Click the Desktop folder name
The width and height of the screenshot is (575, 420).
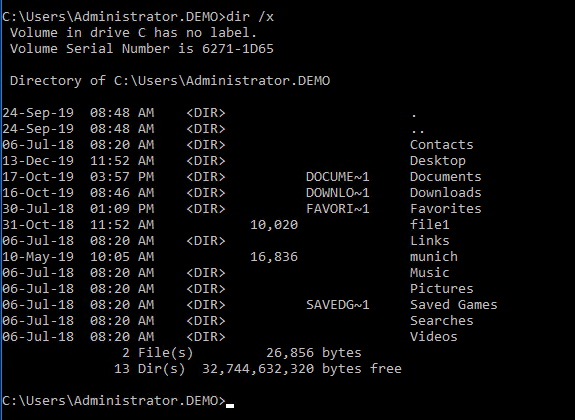(437, 161)
